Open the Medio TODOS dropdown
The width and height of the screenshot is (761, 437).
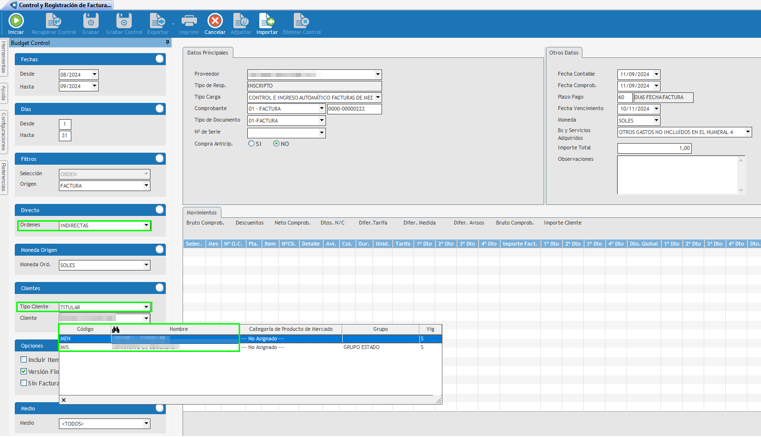point(146,423)
